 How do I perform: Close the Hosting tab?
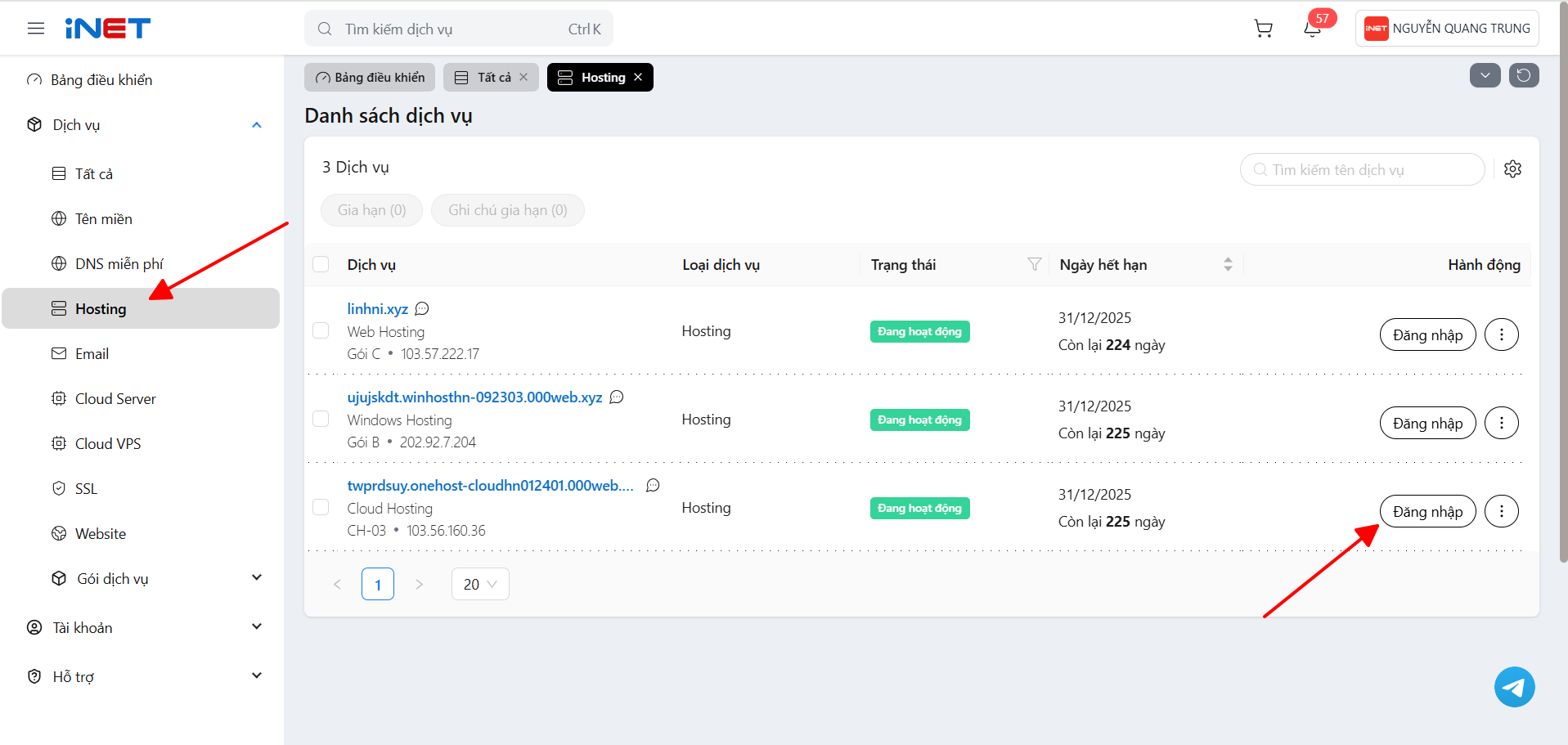pyautogui.click(x=638, y=77)
